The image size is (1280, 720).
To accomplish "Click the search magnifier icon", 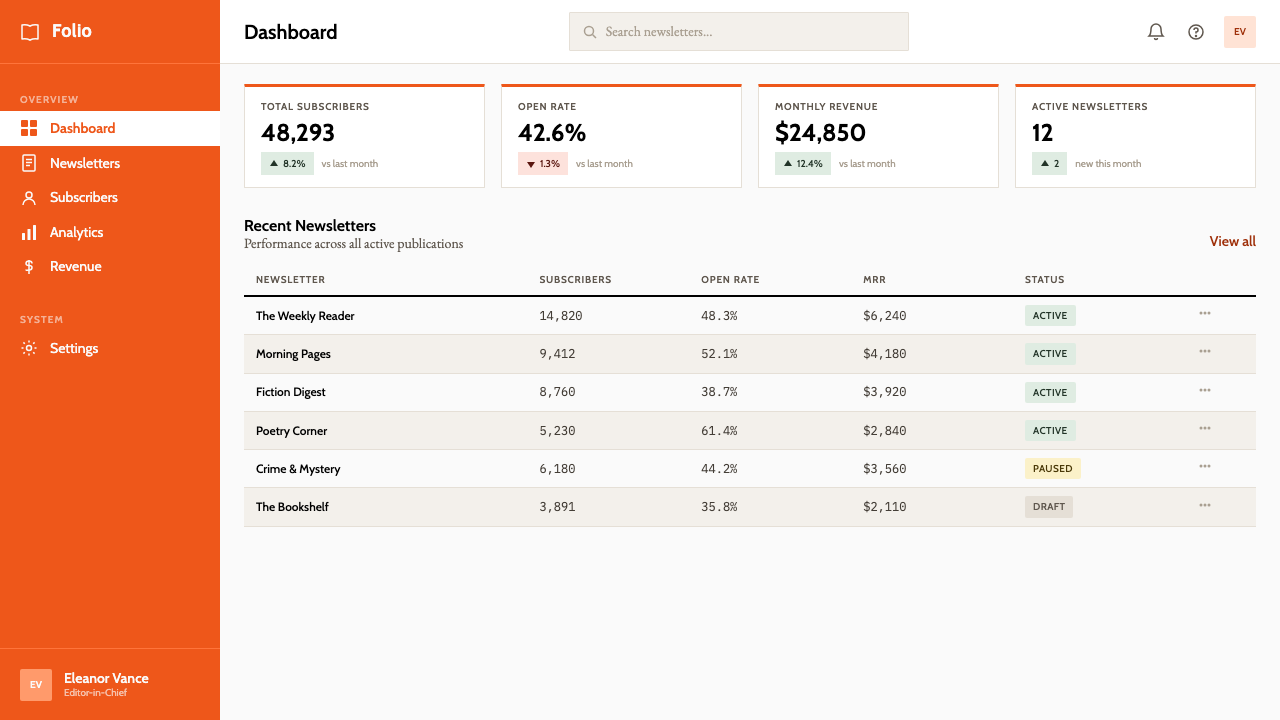I will click(590, 32).
